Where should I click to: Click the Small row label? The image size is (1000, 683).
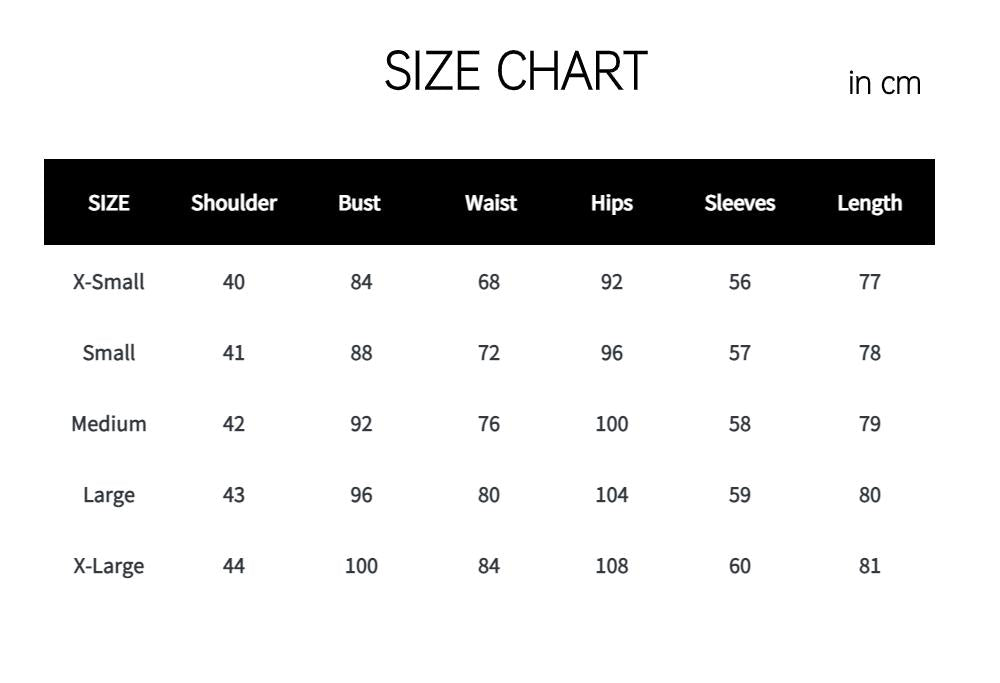[108, 353]
